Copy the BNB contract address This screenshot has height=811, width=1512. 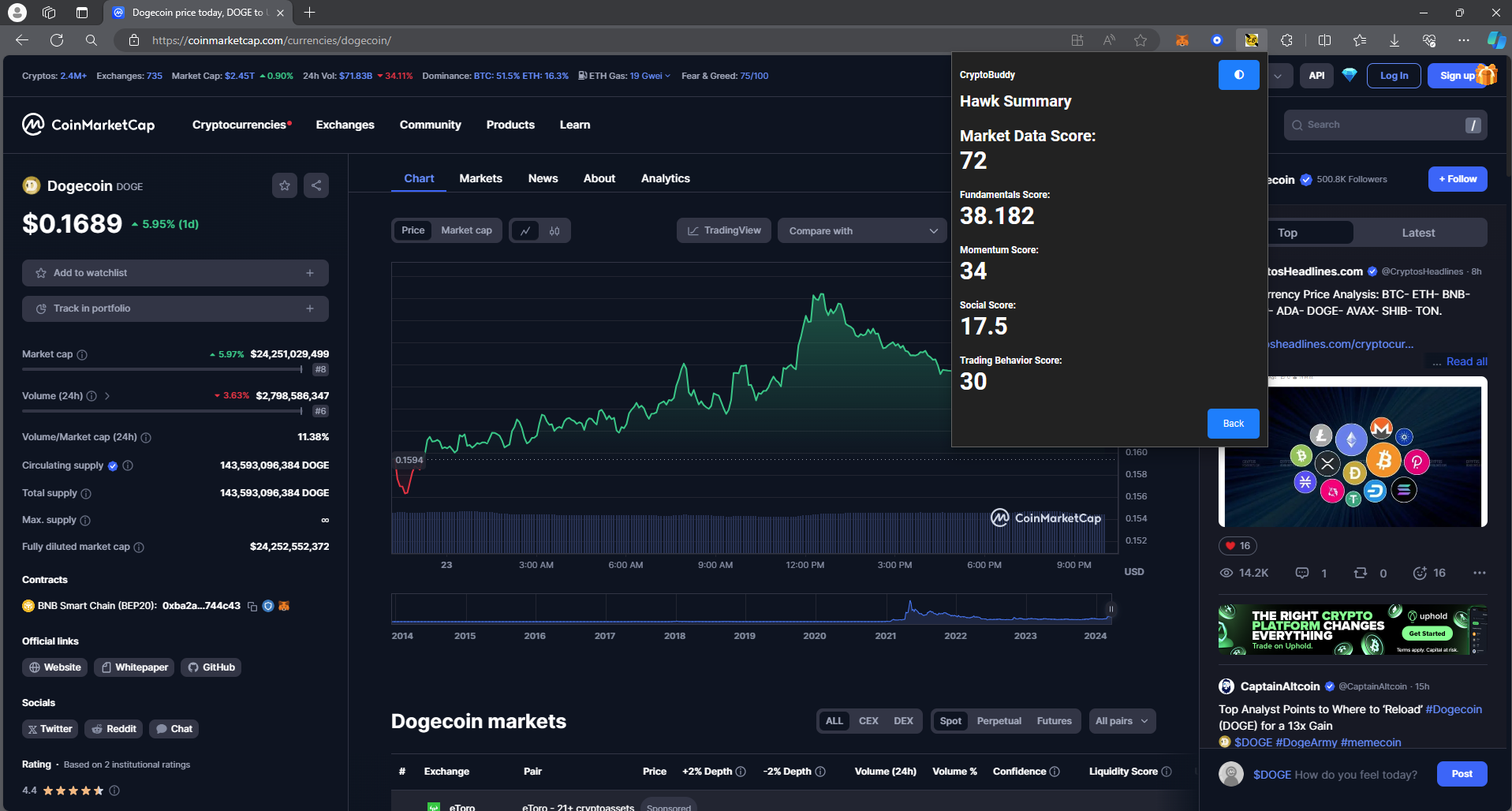point(252,607)
